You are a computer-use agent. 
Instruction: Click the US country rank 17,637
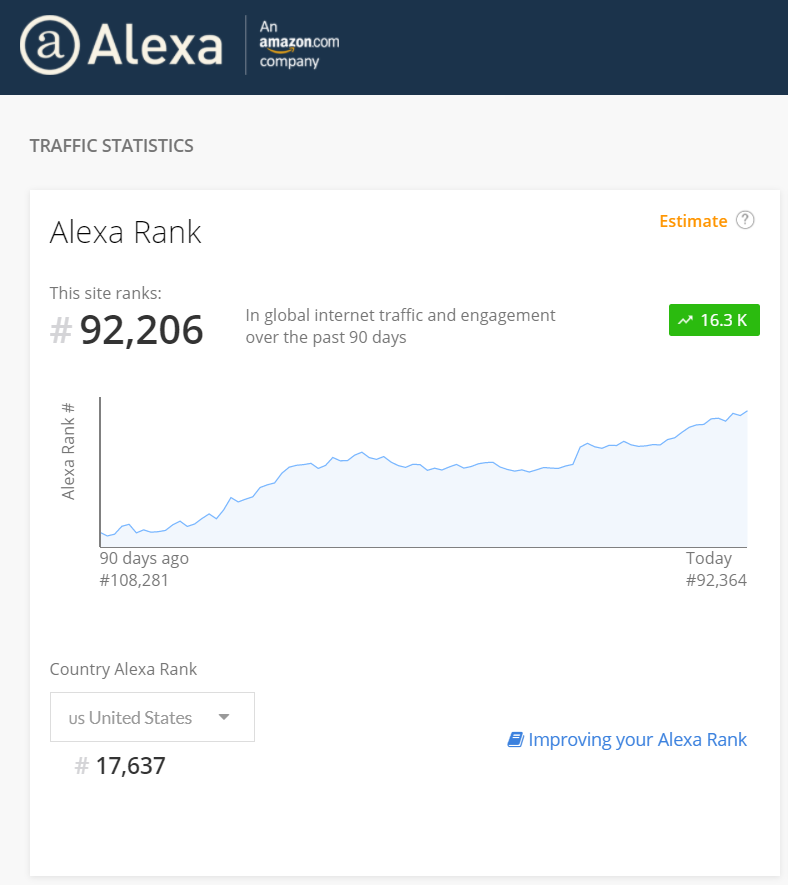[130, 766]
